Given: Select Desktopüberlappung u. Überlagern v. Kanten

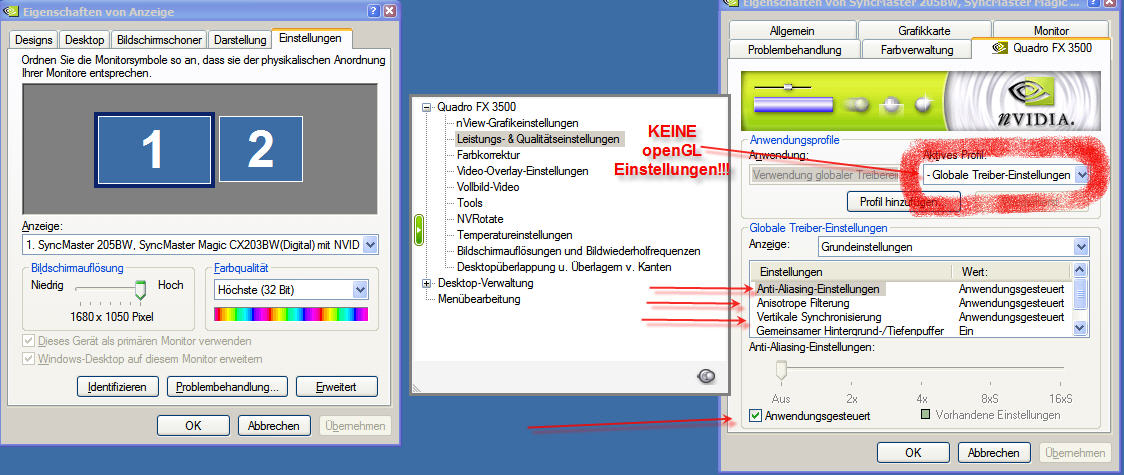Looking at the screenshot, I should (x=564, y=267).
